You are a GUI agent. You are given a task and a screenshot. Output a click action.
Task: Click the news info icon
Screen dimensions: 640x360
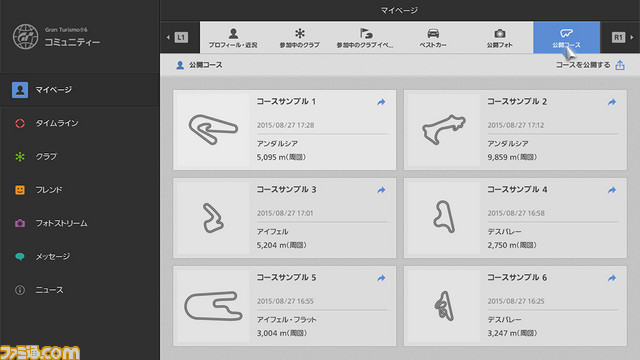(x=20, y=290)
